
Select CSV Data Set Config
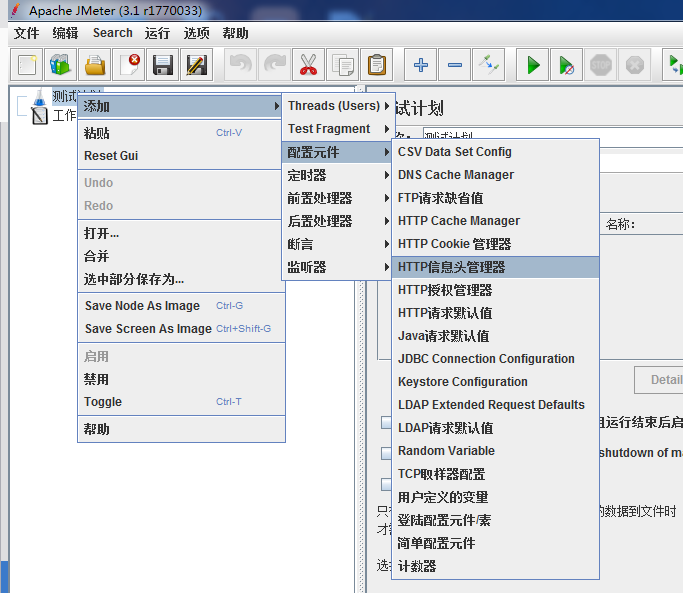point(495,152)
